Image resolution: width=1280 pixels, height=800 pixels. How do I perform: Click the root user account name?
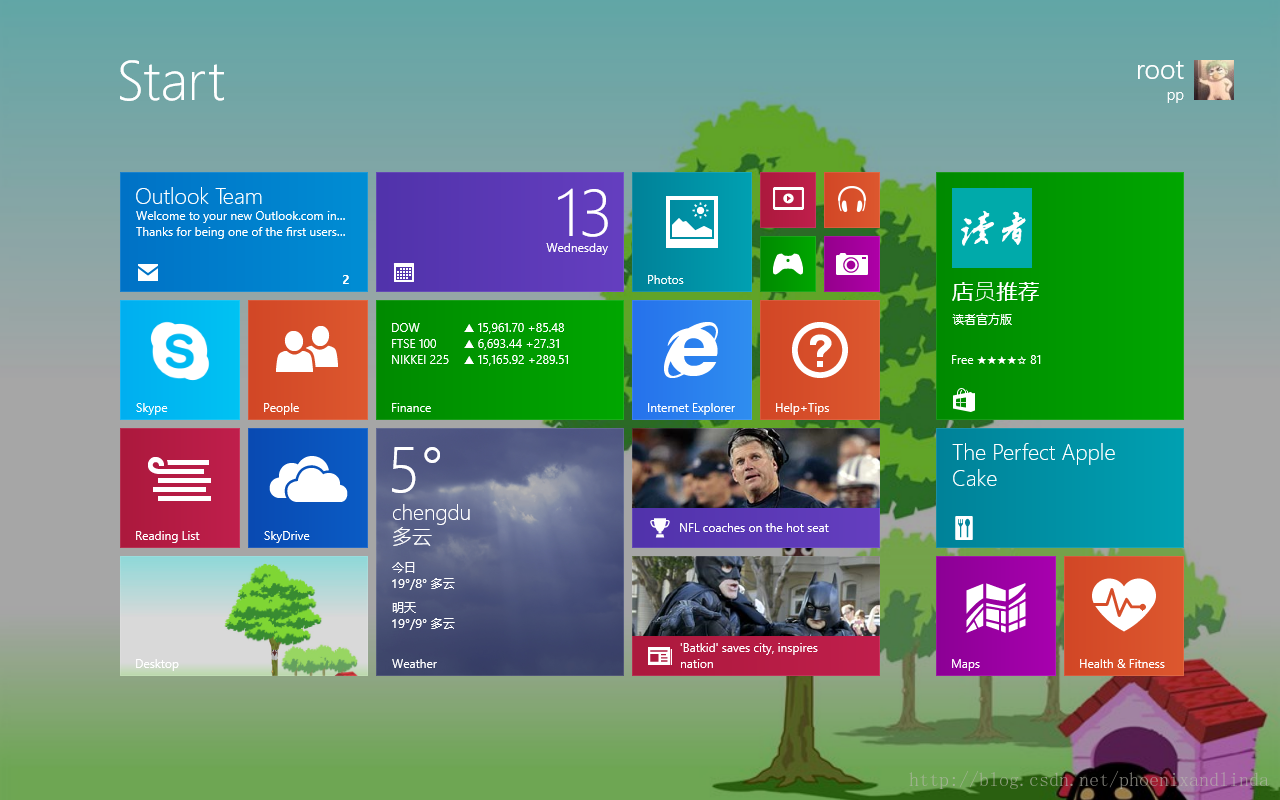click(1160, 71)
